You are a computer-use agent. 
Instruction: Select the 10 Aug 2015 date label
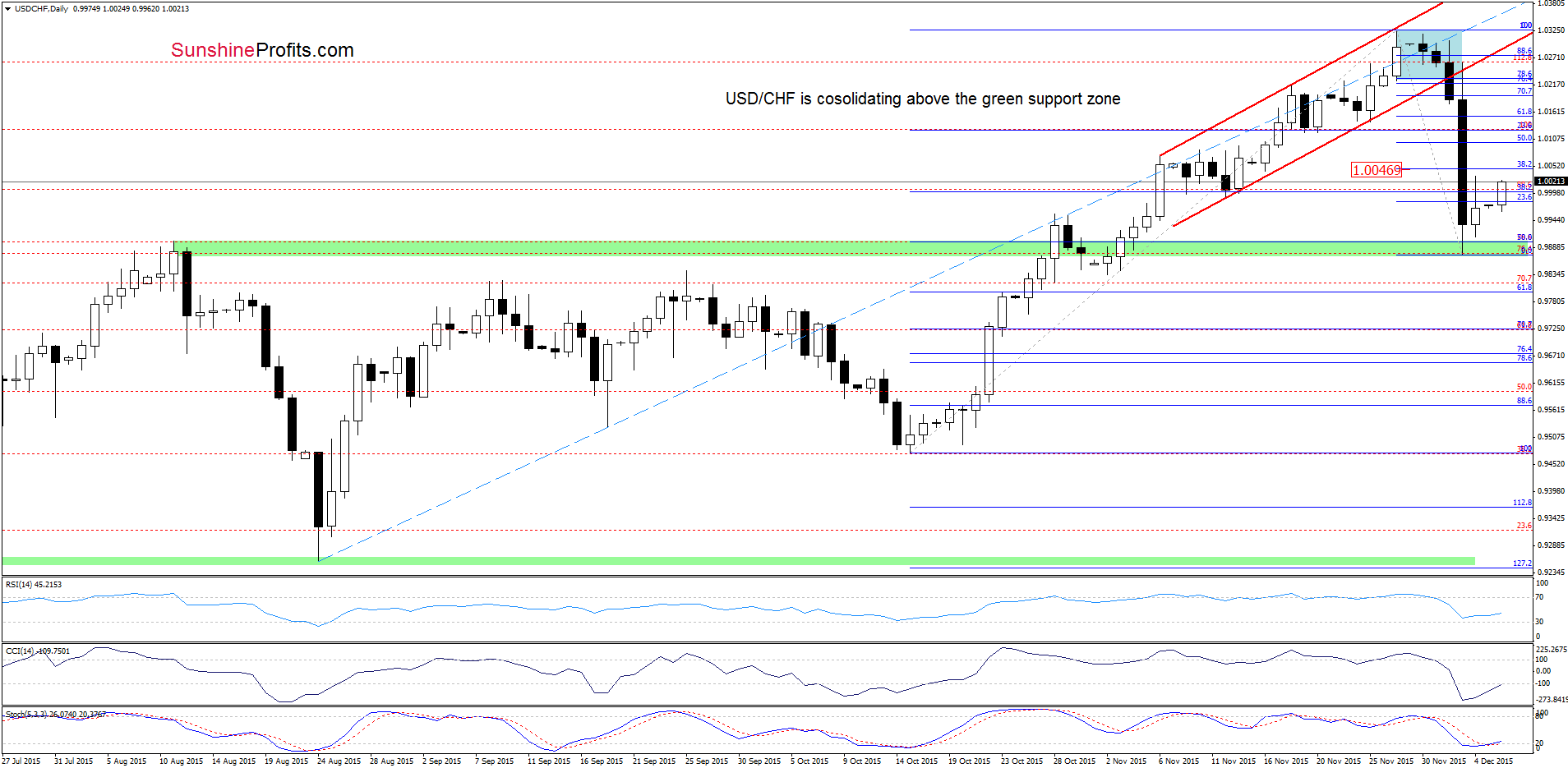181,761
